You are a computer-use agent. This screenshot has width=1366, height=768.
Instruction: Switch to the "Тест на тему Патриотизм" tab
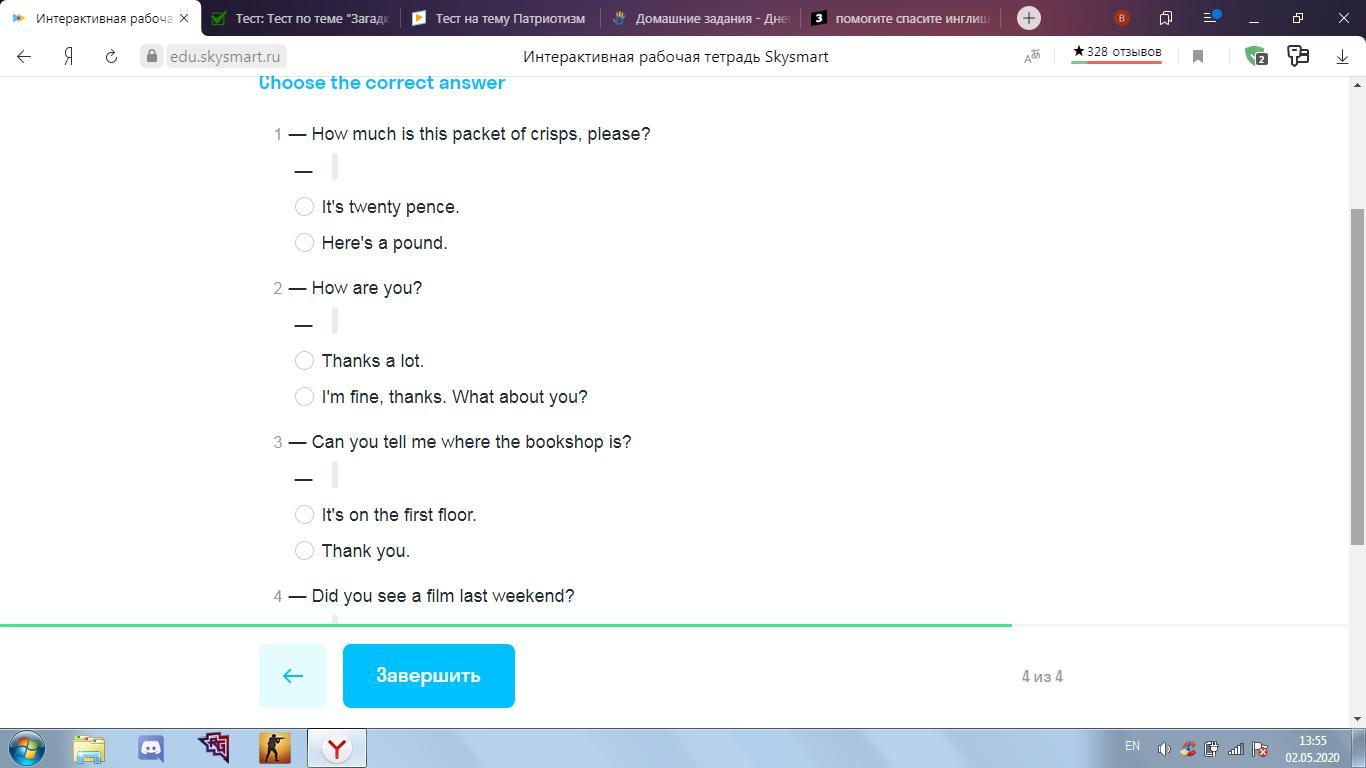[x=500, y=18]
